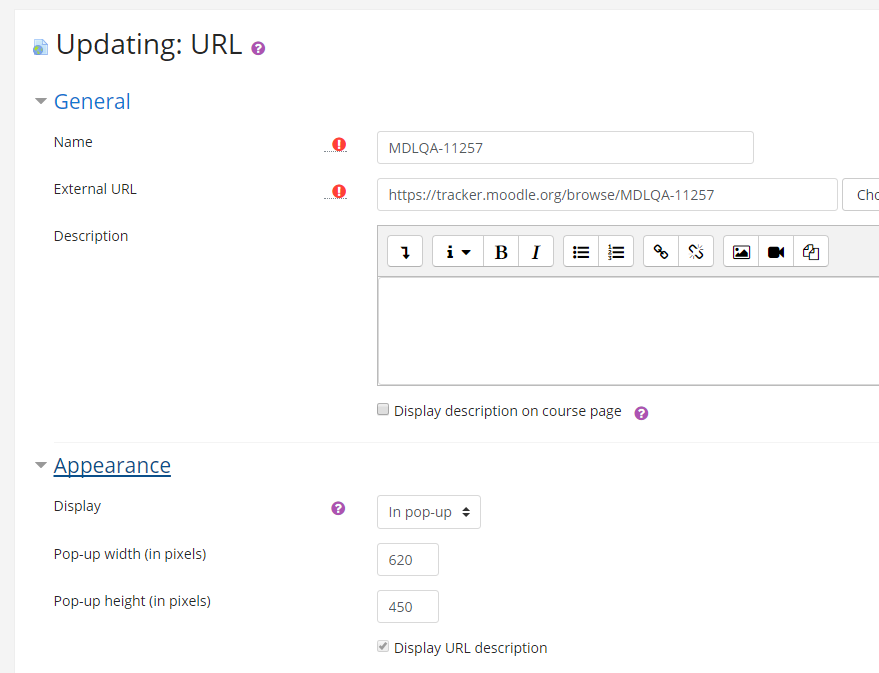Collapse the General section
The image size is (879, 673).
pos(92,101)
